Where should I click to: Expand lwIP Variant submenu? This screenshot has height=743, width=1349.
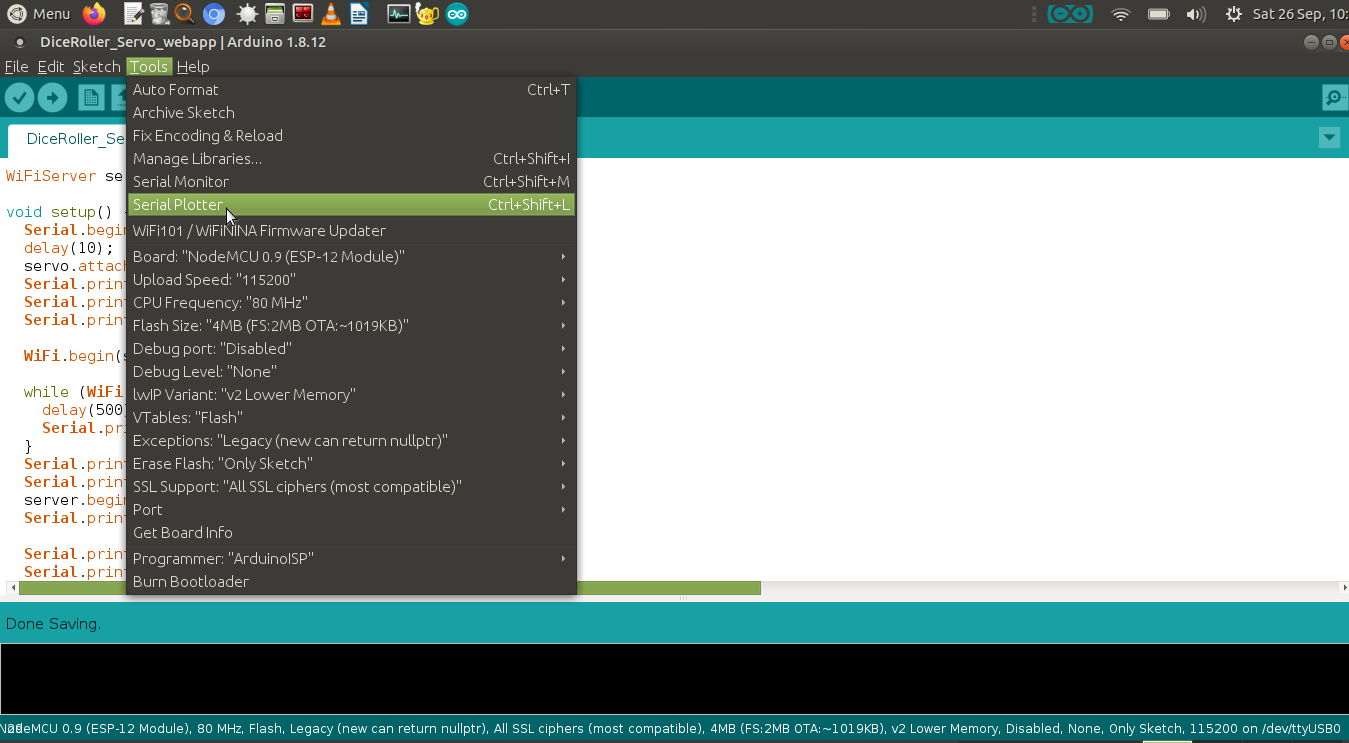352,395
